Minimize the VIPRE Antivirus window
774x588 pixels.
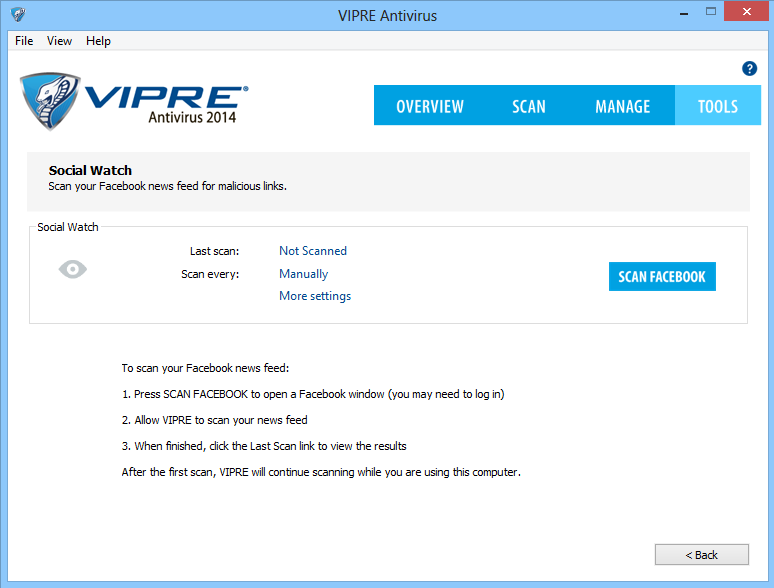pos(683,12)
